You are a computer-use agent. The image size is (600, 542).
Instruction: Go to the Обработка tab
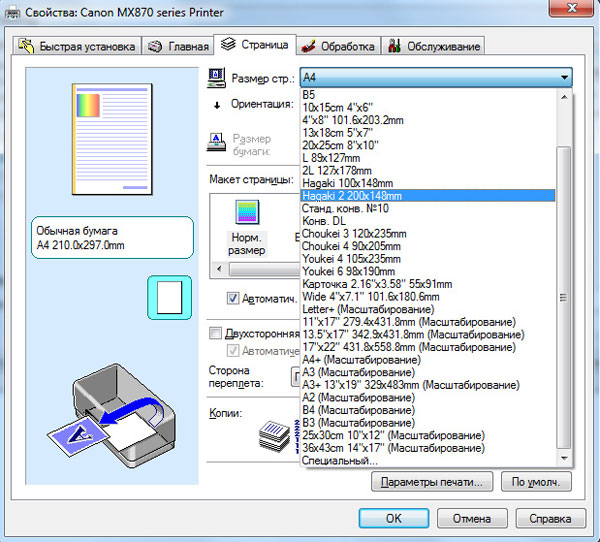click(x=338, y=46)
